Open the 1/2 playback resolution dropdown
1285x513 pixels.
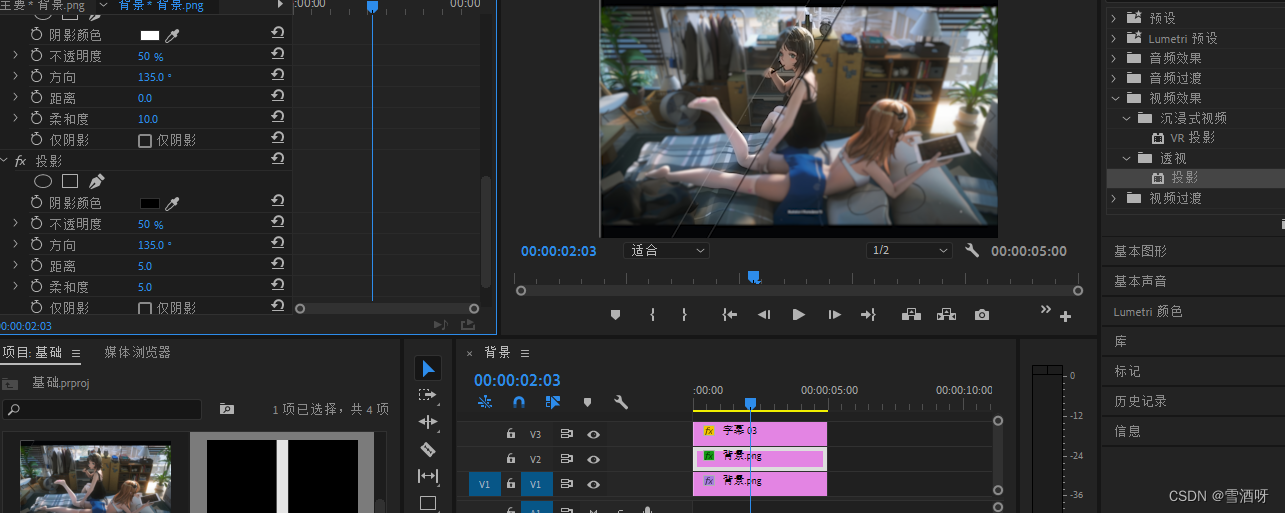pos(909,250)
